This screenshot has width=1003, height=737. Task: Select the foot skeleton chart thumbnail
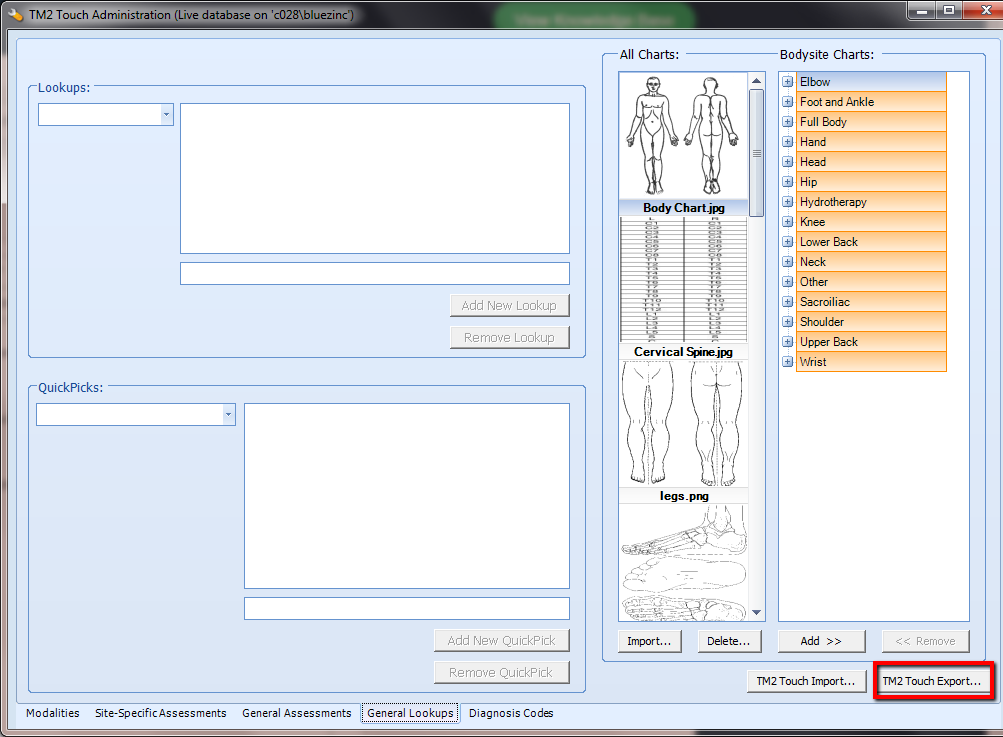click(x=683, y=563)
